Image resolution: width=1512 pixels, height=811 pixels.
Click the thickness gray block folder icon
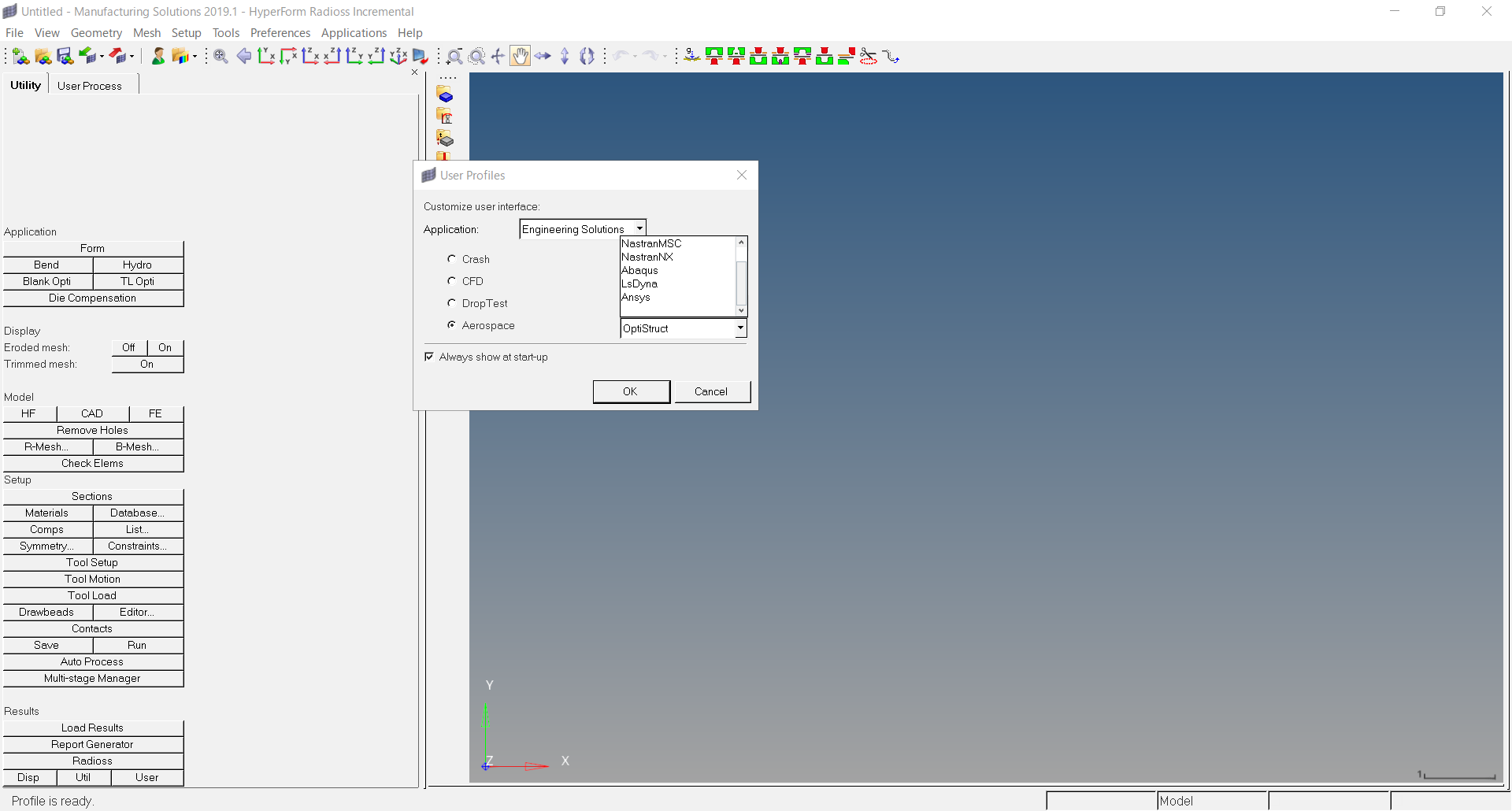coord(446,139)
